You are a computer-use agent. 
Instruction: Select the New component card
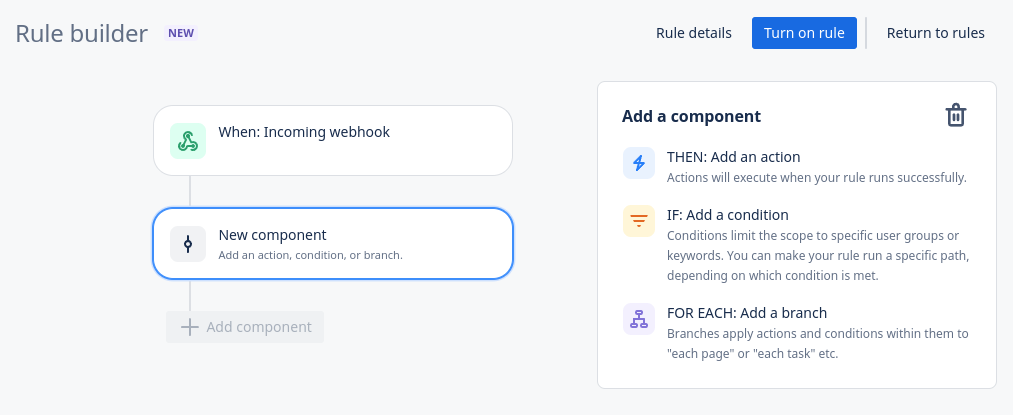click(x=332, y=244)
